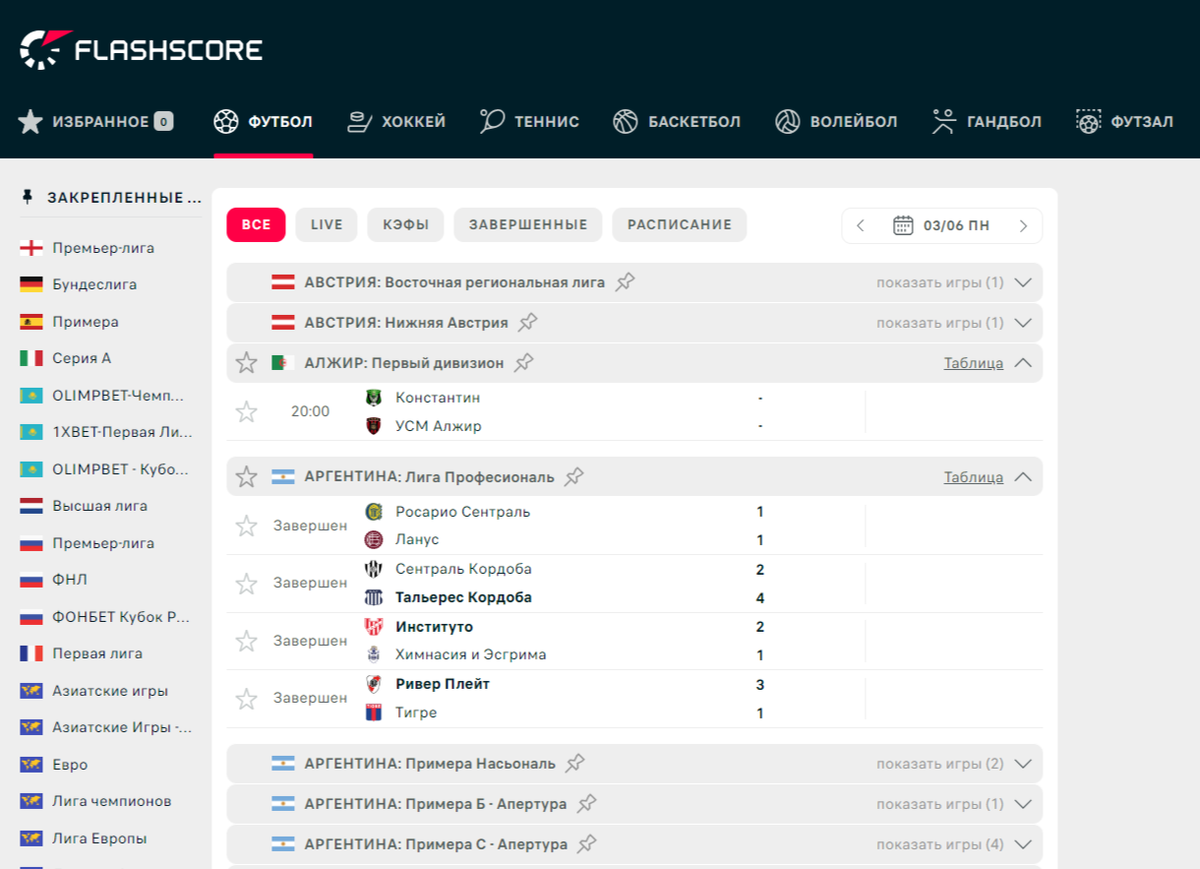The image size is (1200, 869).
Task: Switch to Баскетбол sport tab
Action: 676,122
